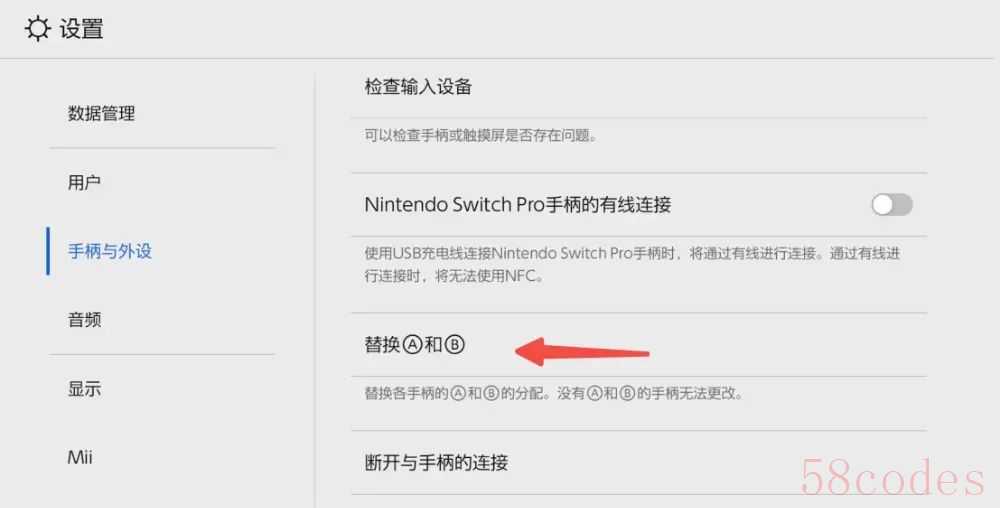This screenshot has height=508, width=1000.
Task: Click the red arrow annotation
Action: tap(582, 352)
